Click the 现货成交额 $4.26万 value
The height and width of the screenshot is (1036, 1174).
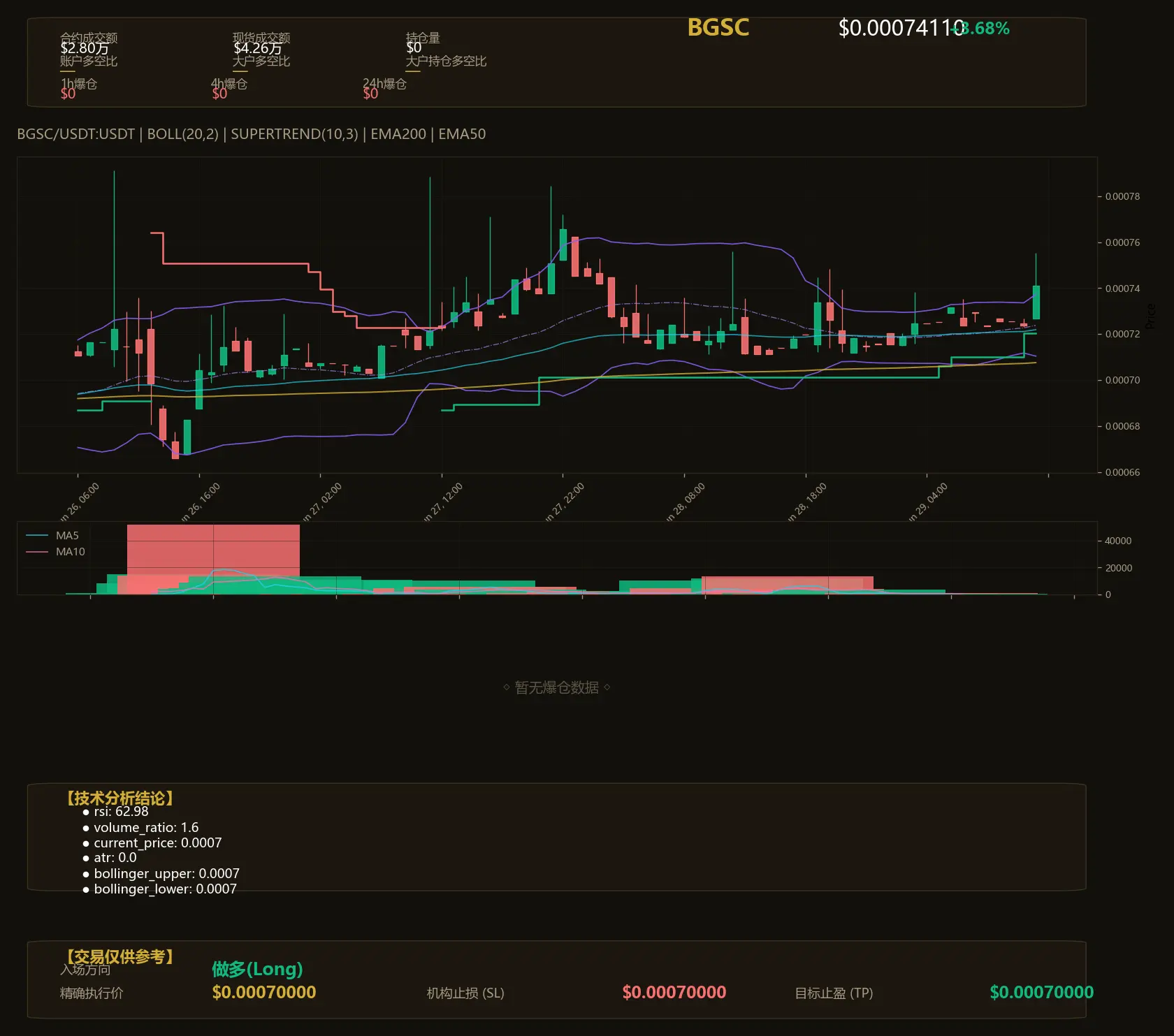[258, 48]
